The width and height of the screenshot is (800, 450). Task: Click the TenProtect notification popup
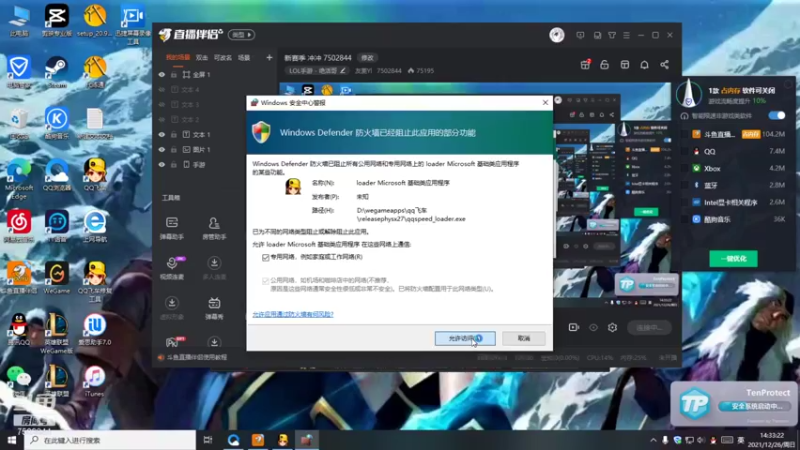[x=734, y=404]
